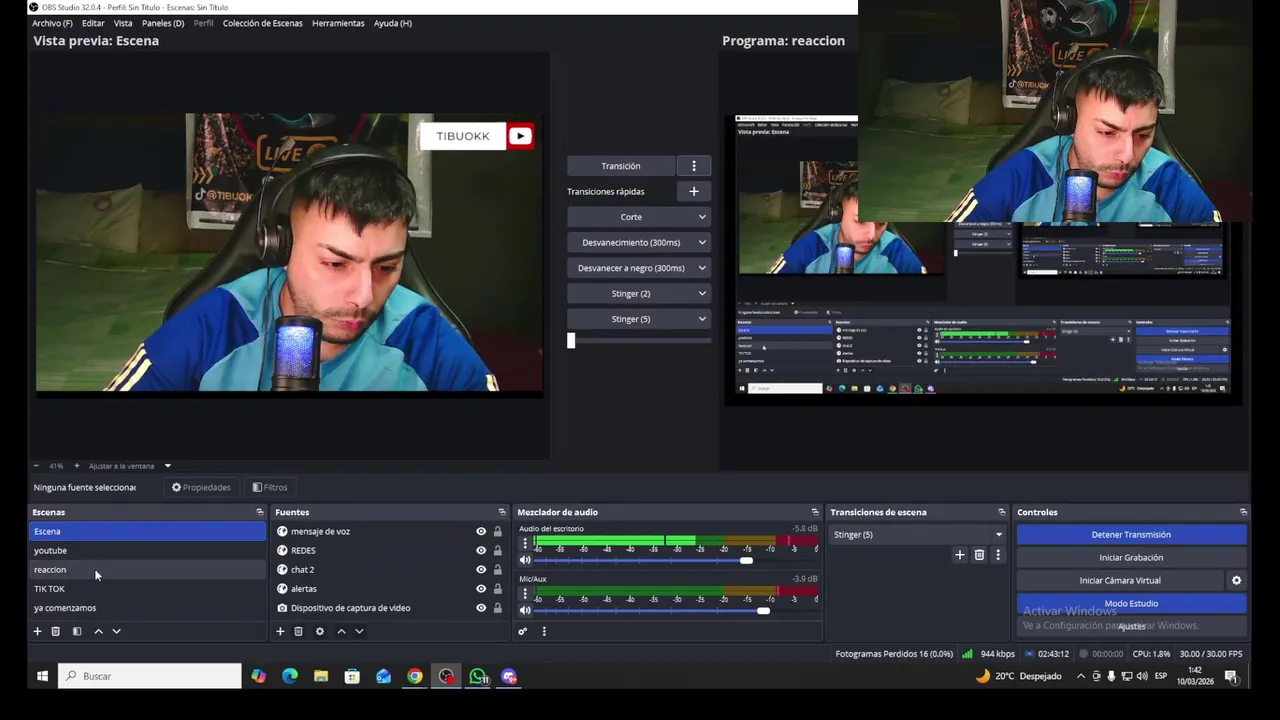This screenshot has width=1280, height=720.
Task: Open advanced audio properties gears icon
Action: [x=522, y=631]
